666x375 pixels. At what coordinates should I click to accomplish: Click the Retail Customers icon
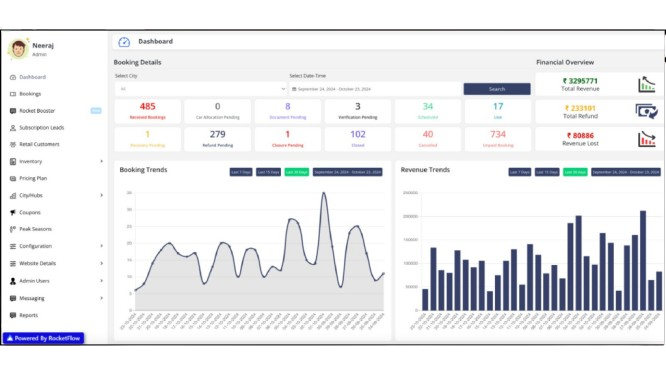click(13, 144)
